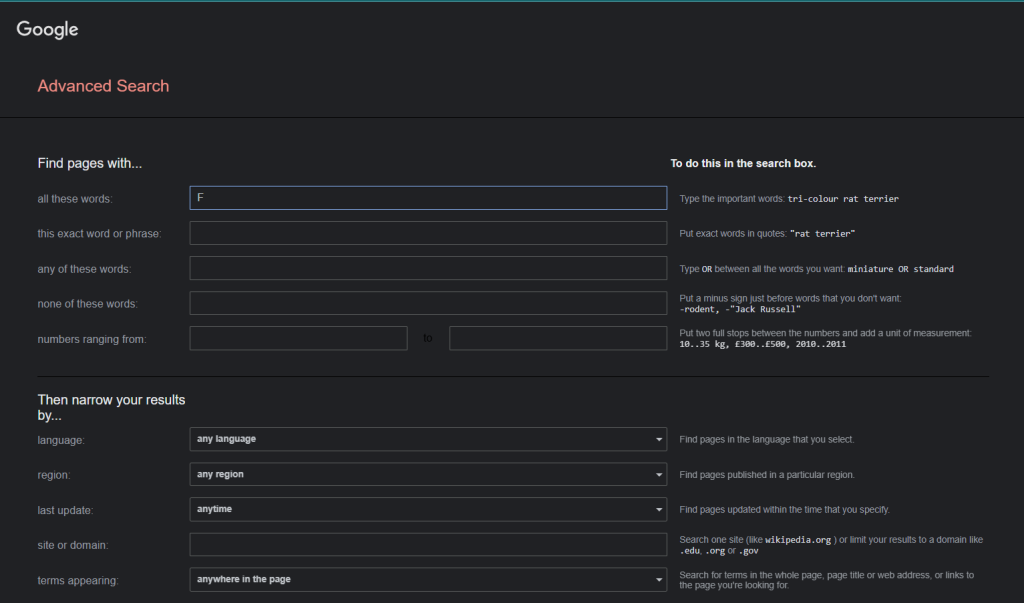1024x603 pixels.
Task: Open the "anytime" last update dropdown
Action: (x=428, y=509)
